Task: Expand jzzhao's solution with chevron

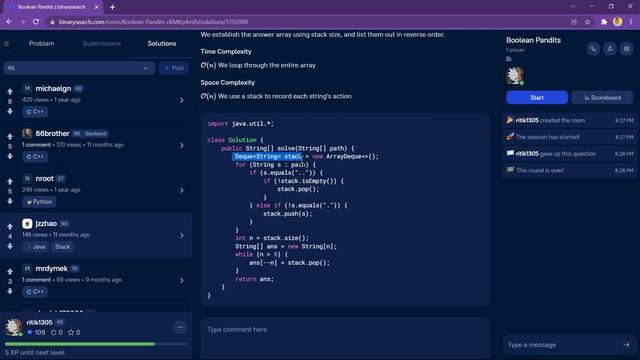Action: pos(182,235)
